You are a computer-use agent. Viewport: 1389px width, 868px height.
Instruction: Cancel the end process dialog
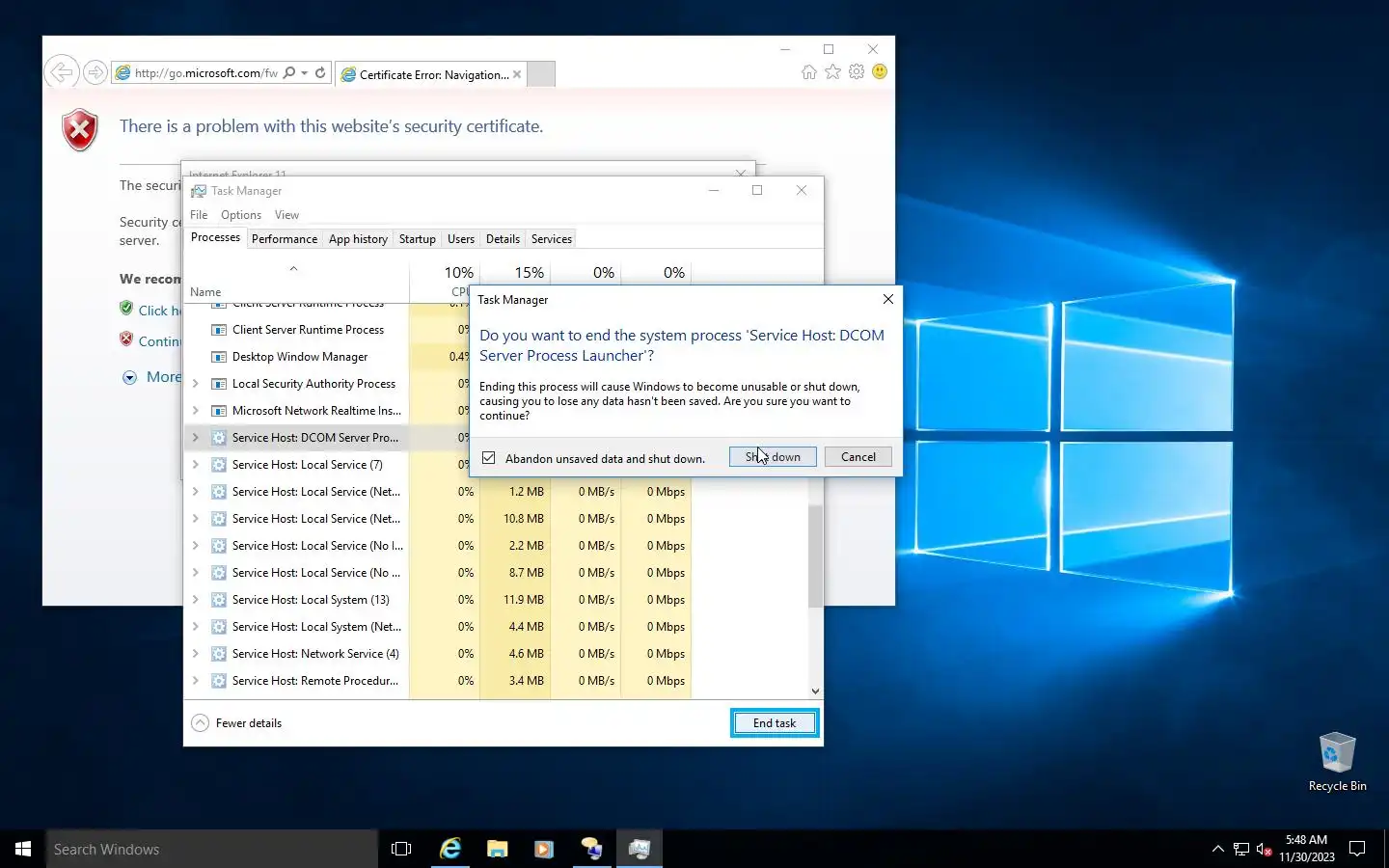point(858,457)
